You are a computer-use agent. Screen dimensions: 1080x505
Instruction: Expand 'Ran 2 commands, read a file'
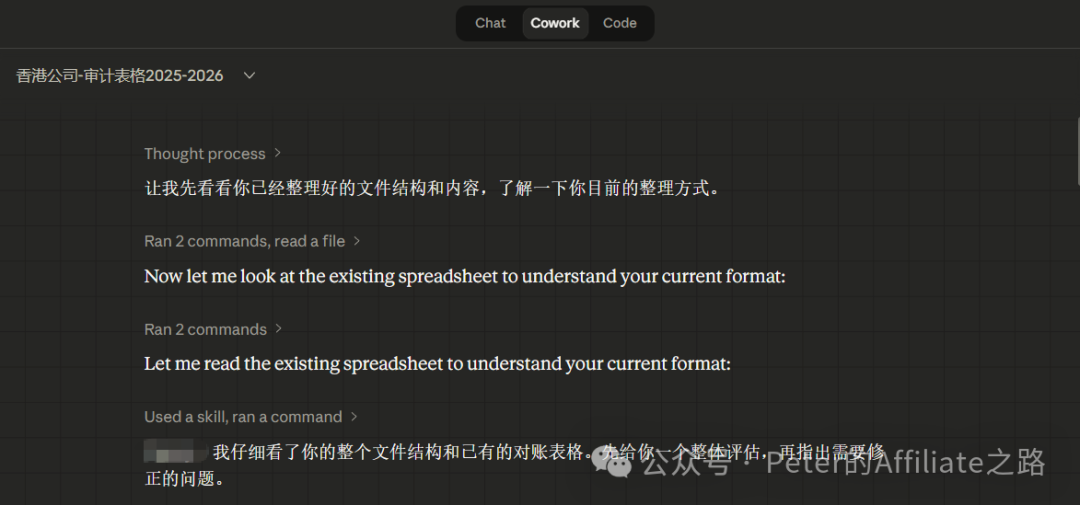tap(252, 241)
